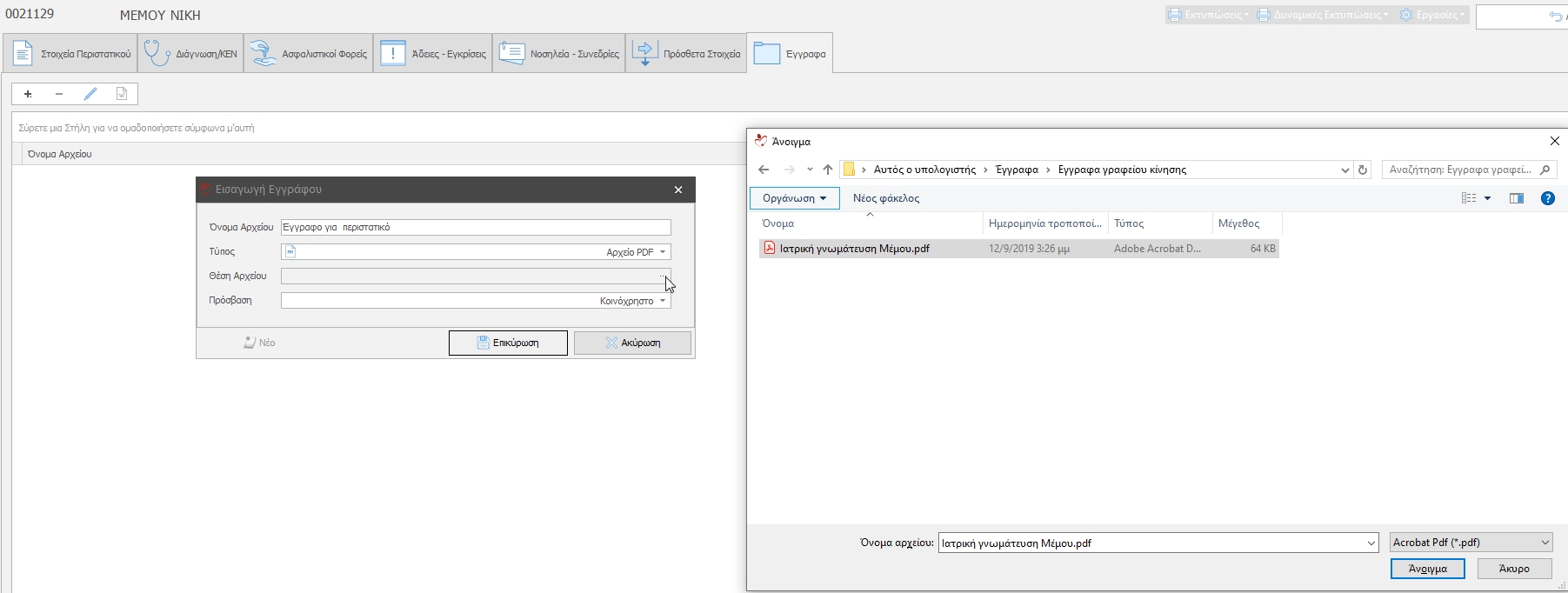1568x593 pixels.
Task: Open the Acrobat Pdf file type filter
Action: 1471,543
